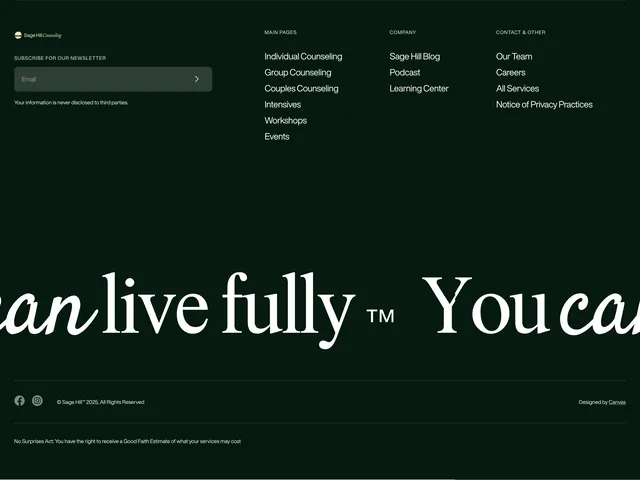Viewport: 640px width, 480px height.
Task: Open Individual Counseling page link
Action: click(303, 57)
